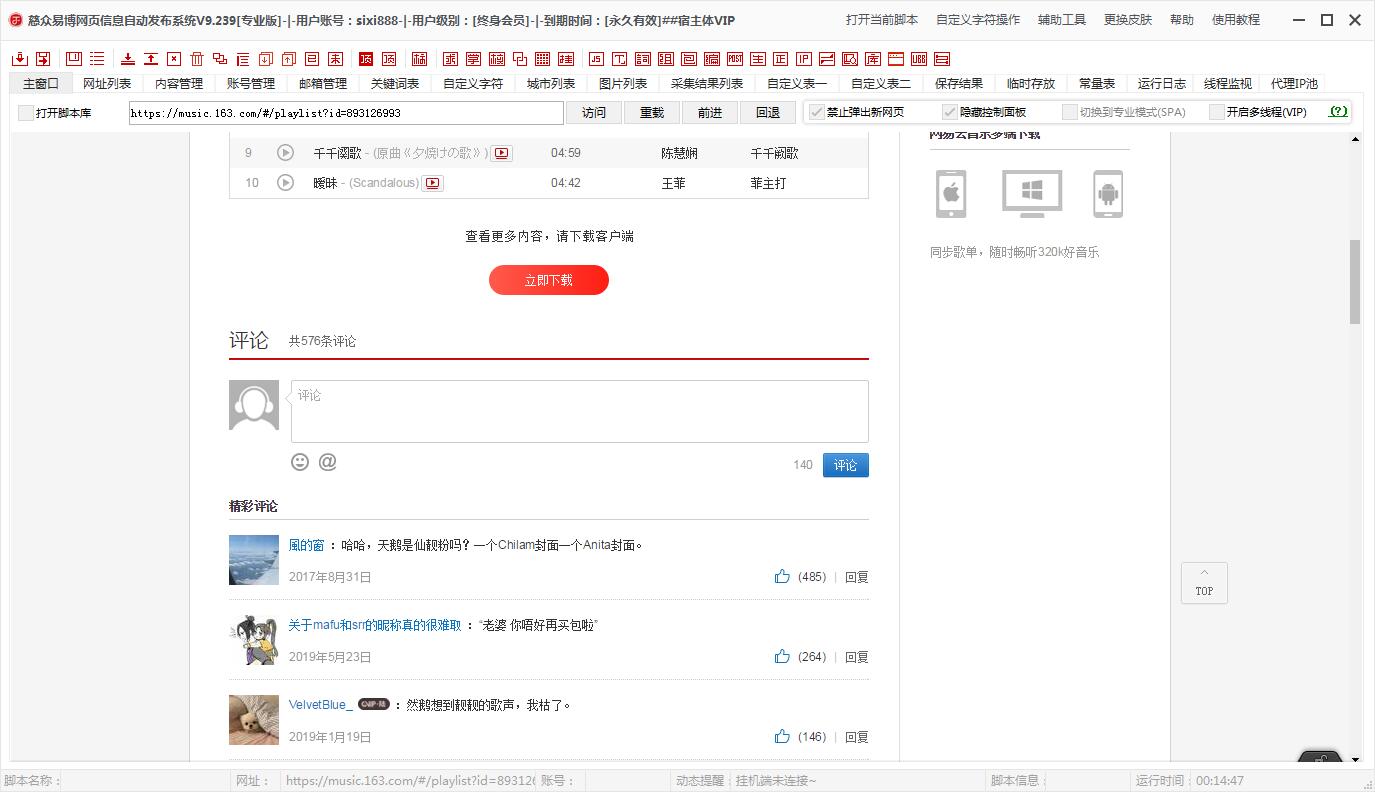The height and width of the screenshot is (792, 1375).
Task: Click the 访问 button
Action: 594,113
